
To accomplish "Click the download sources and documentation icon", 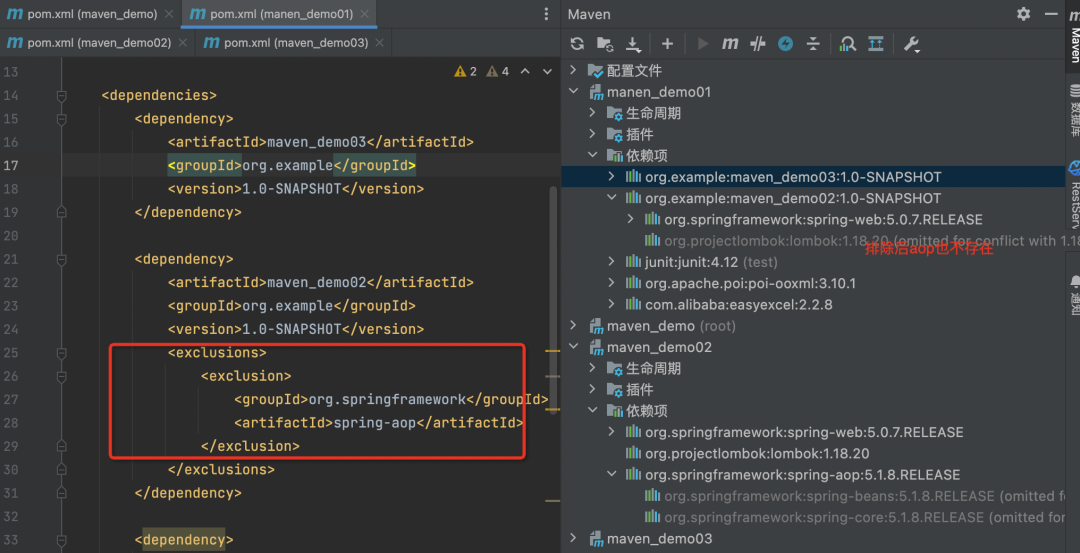I will 633,44.
